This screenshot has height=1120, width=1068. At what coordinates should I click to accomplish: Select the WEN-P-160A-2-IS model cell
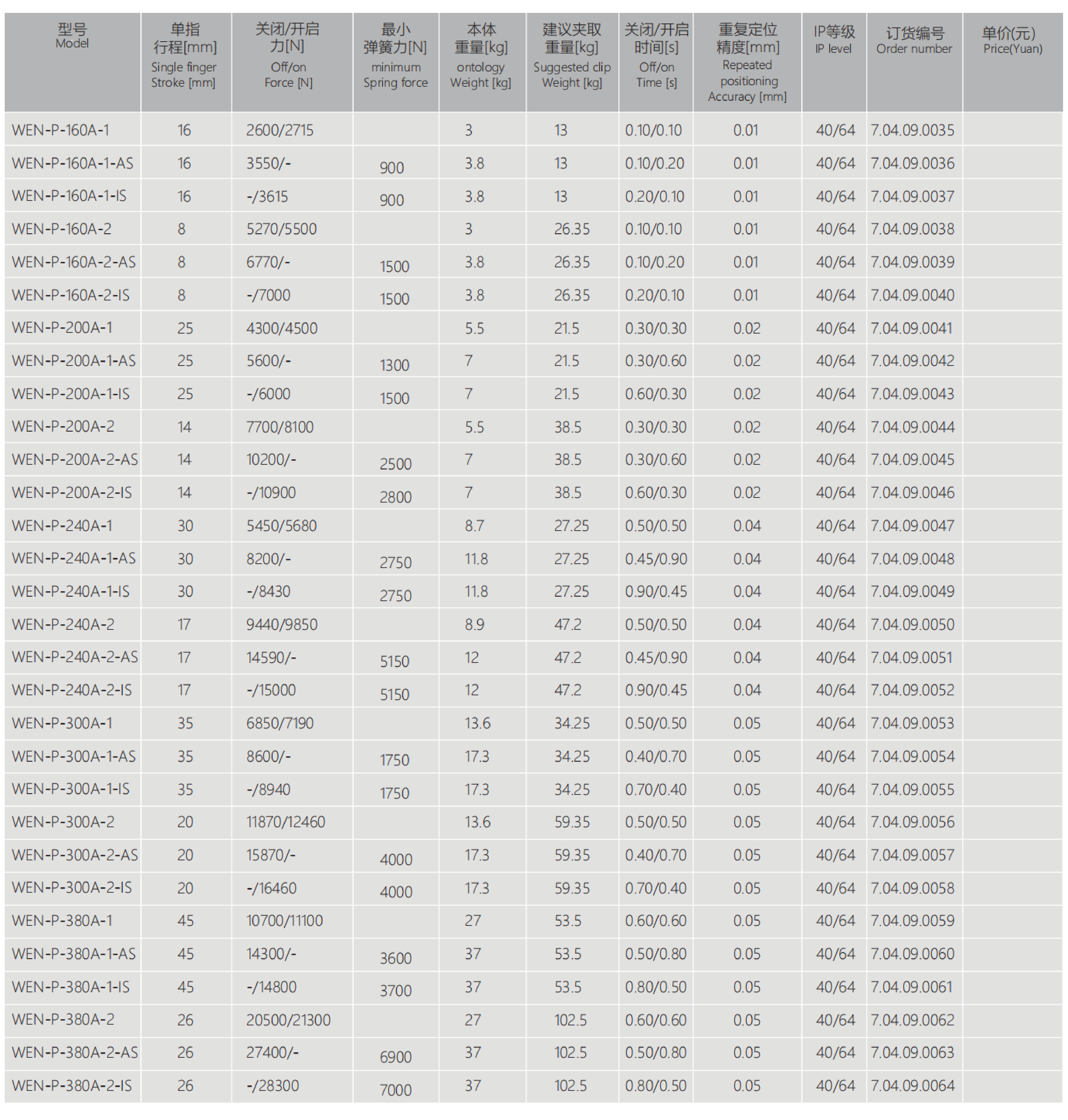71,295
